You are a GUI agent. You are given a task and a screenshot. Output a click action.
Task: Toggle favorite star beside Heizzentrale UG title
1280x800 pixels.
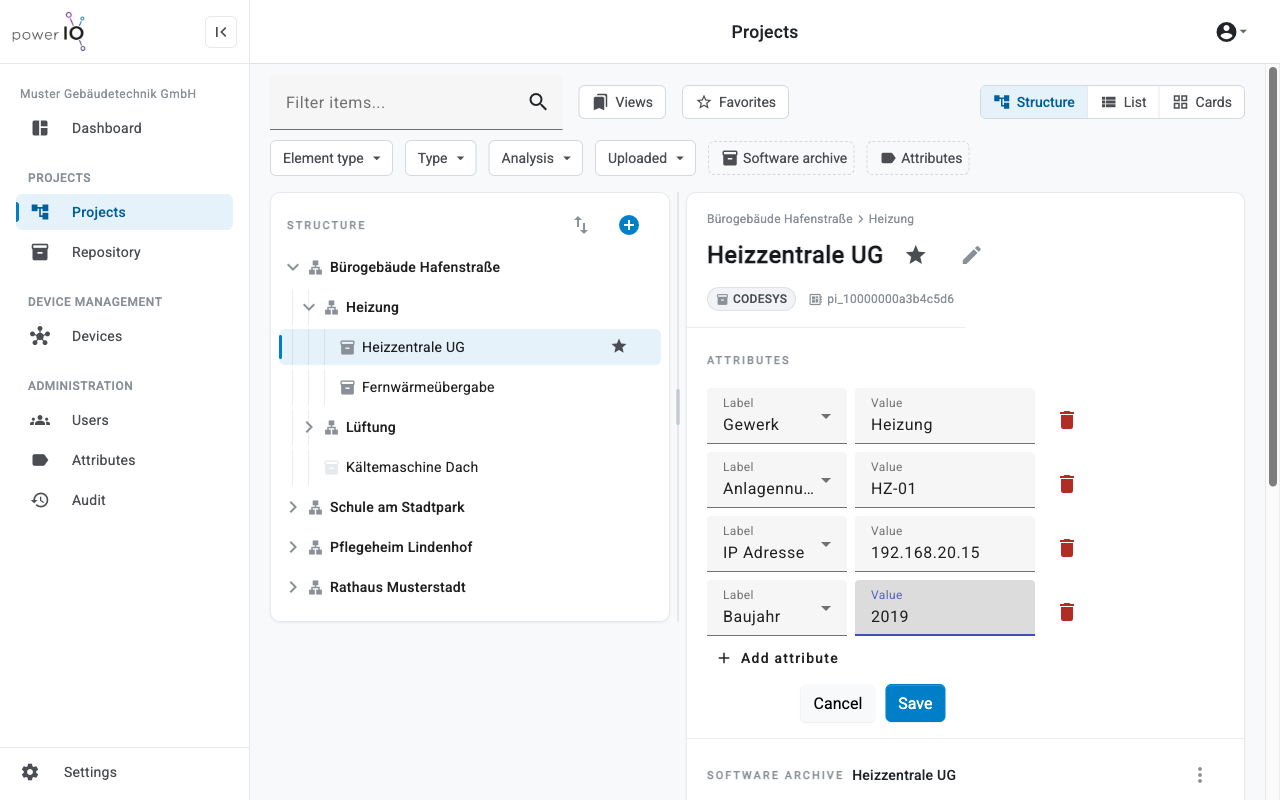916,255
